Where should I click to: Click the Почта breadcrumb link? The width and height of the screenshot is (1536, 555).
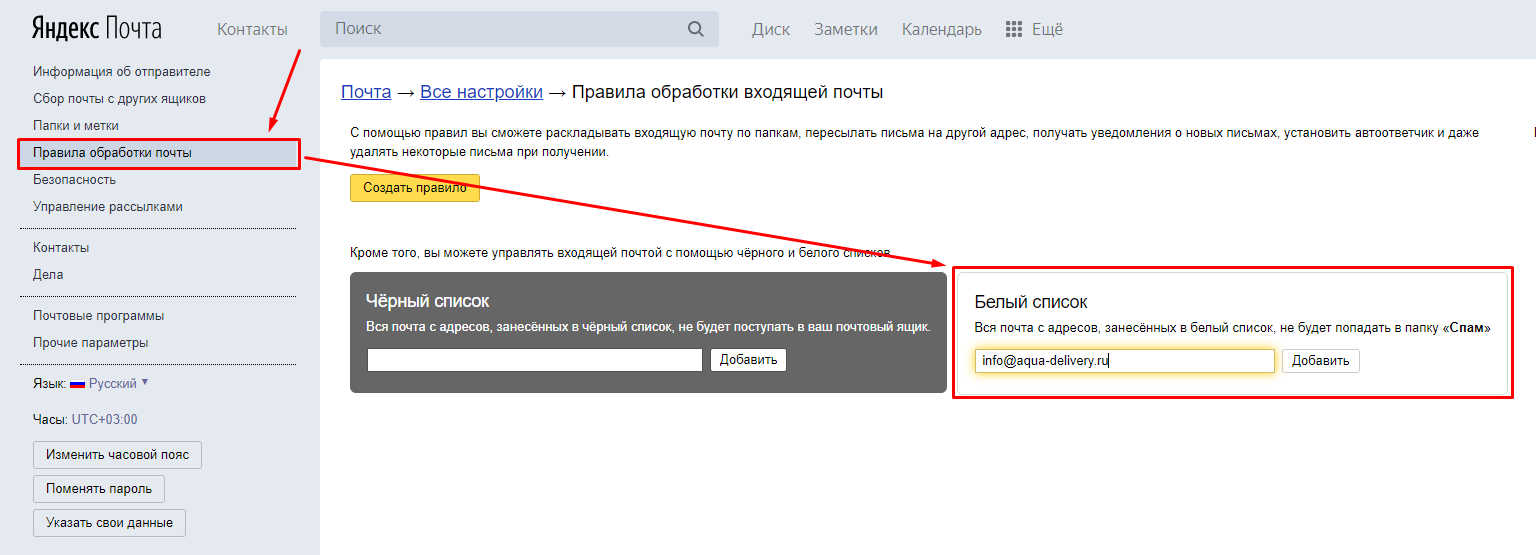(366, 92)
